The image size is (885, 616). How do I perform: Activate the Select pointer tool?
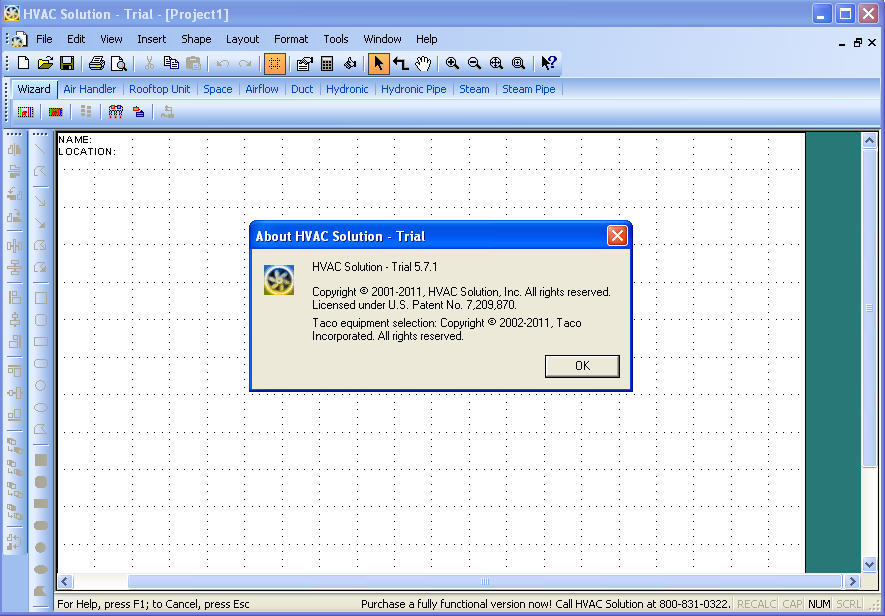pyautogui.click(x=378, y=63)
